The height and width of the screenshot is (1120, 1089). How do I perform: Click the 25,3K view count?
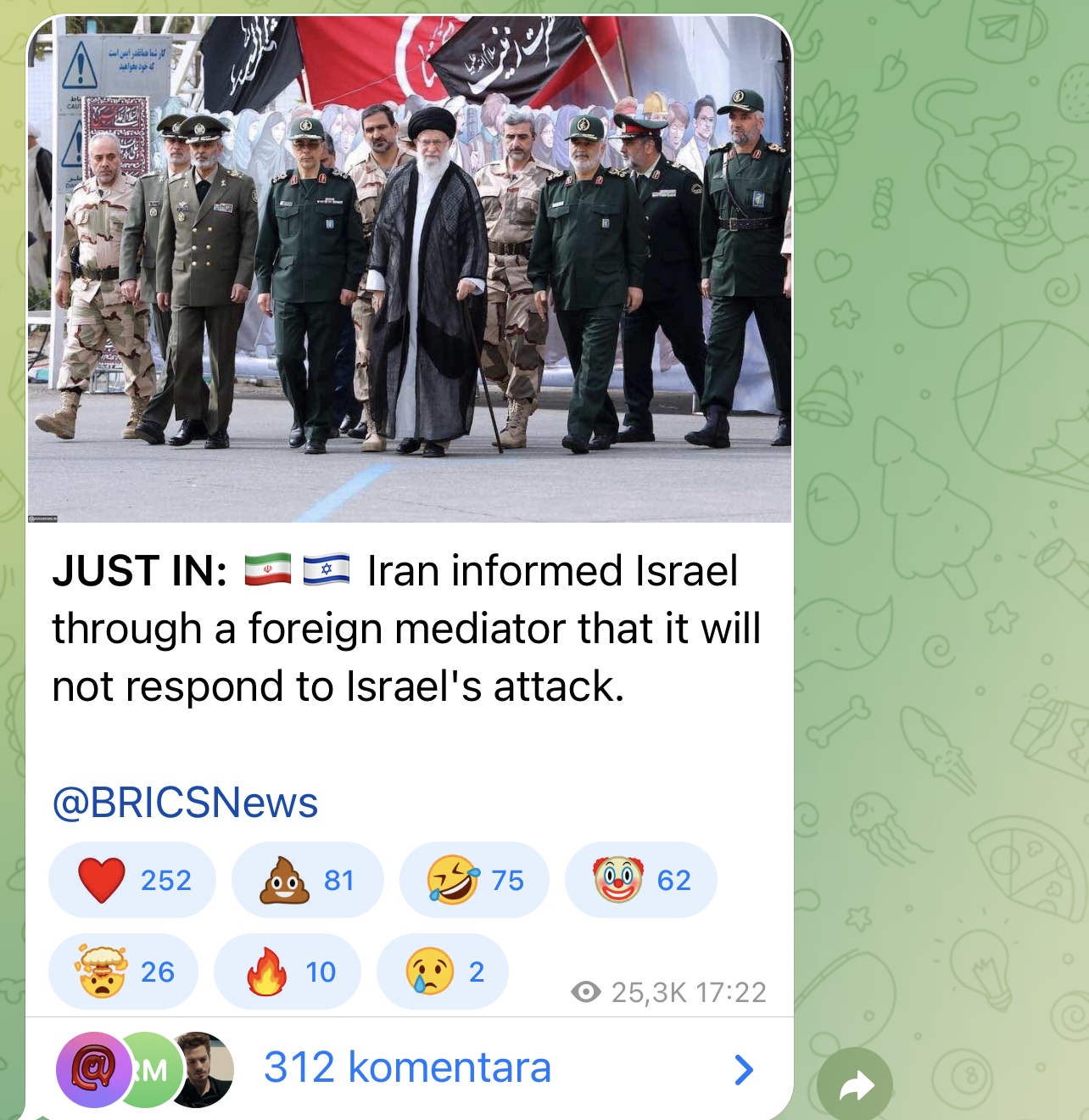click(649, 992)
